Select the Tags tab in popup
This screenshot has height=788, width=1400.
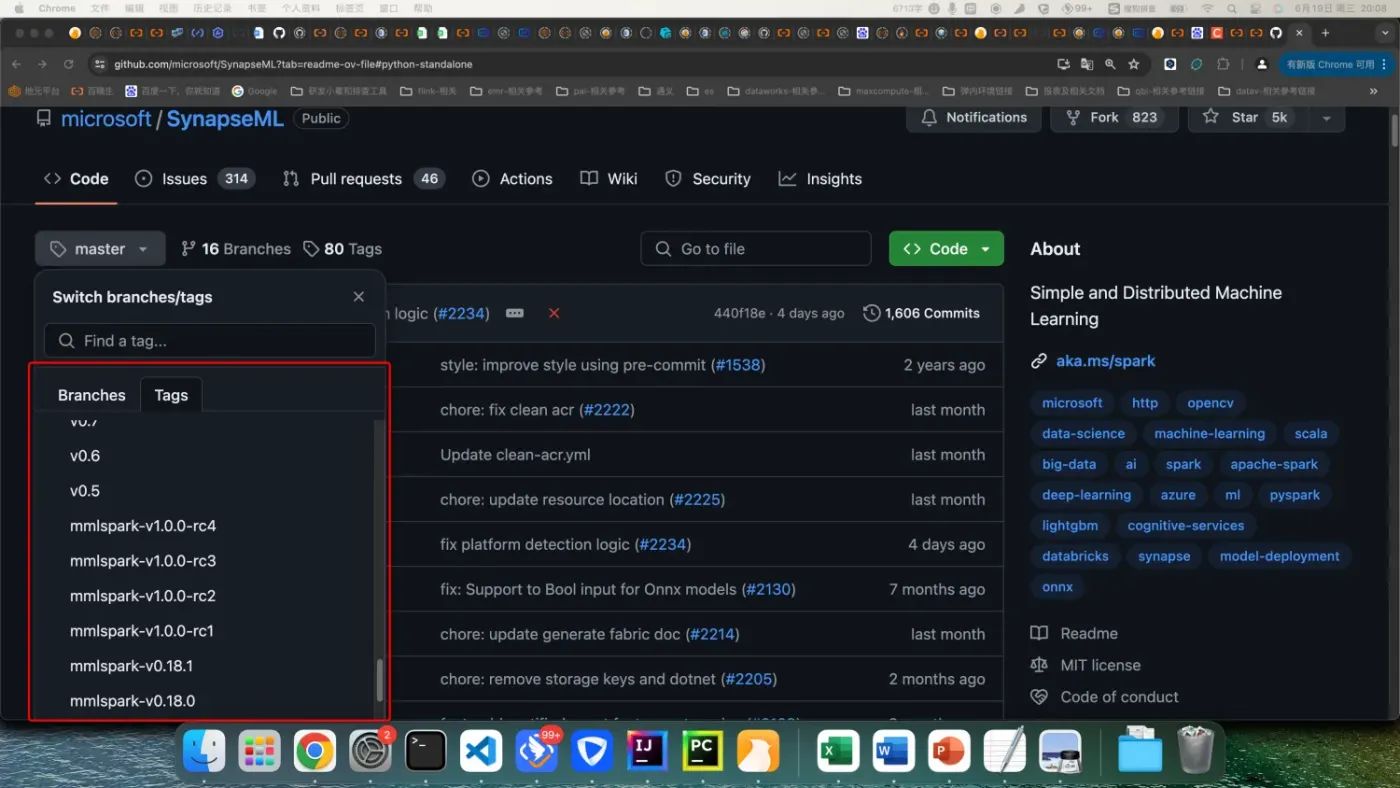click(171, 395)
